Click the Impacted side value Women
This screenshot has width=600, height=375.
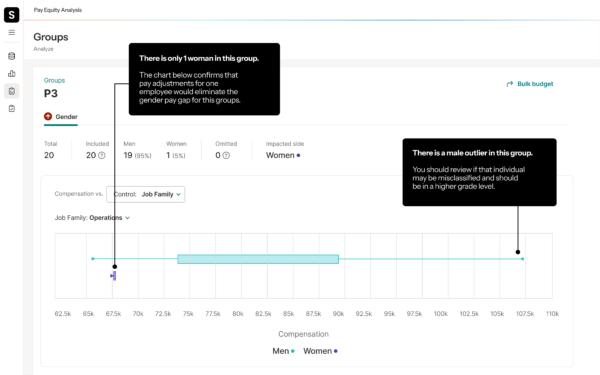283,155
